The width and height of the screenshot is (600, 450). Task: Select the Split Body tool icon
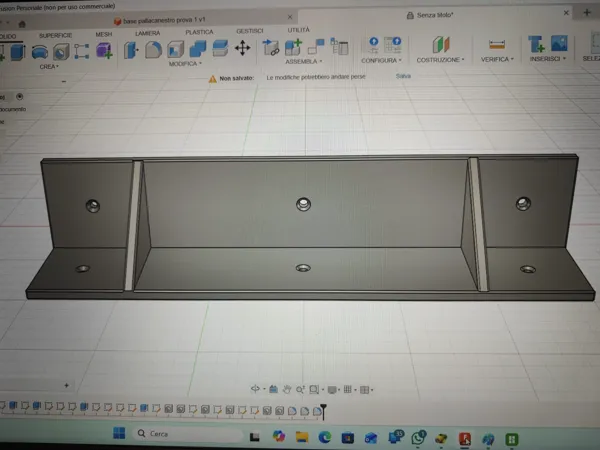[220, 48]
